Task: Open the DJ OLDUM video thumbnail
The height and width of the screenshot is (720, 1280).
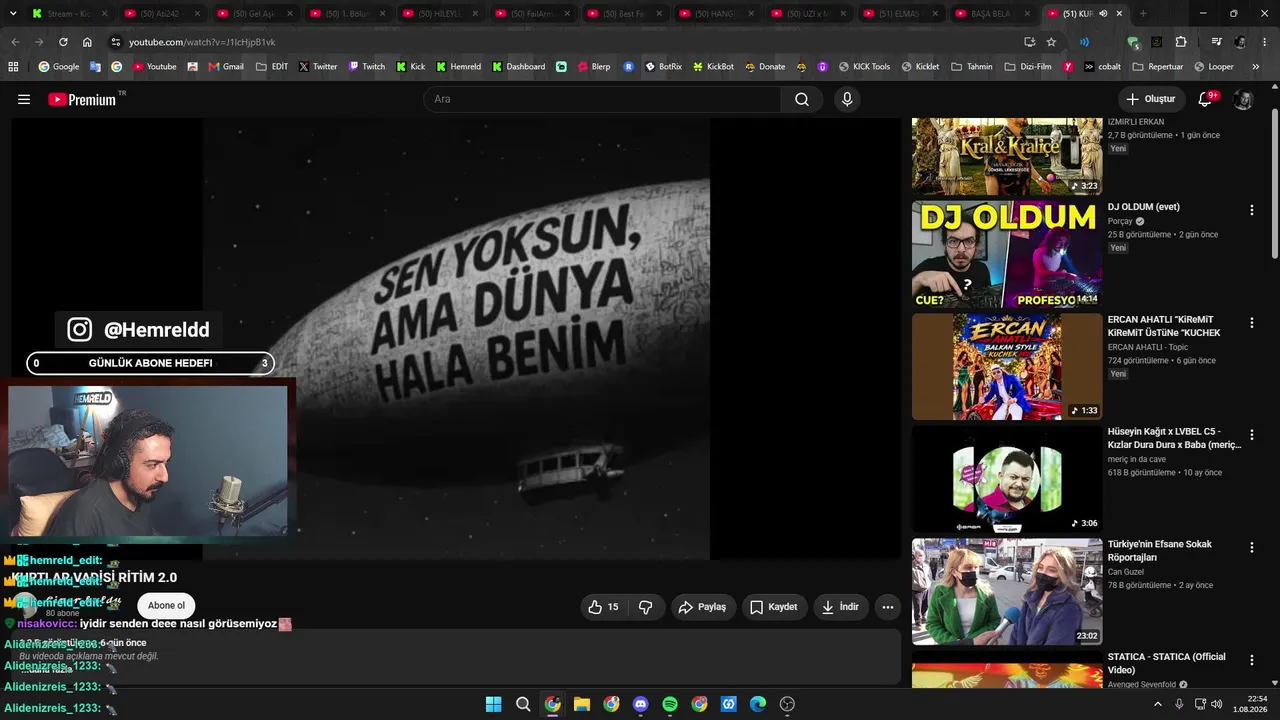Action: [x=1007, y=254]
